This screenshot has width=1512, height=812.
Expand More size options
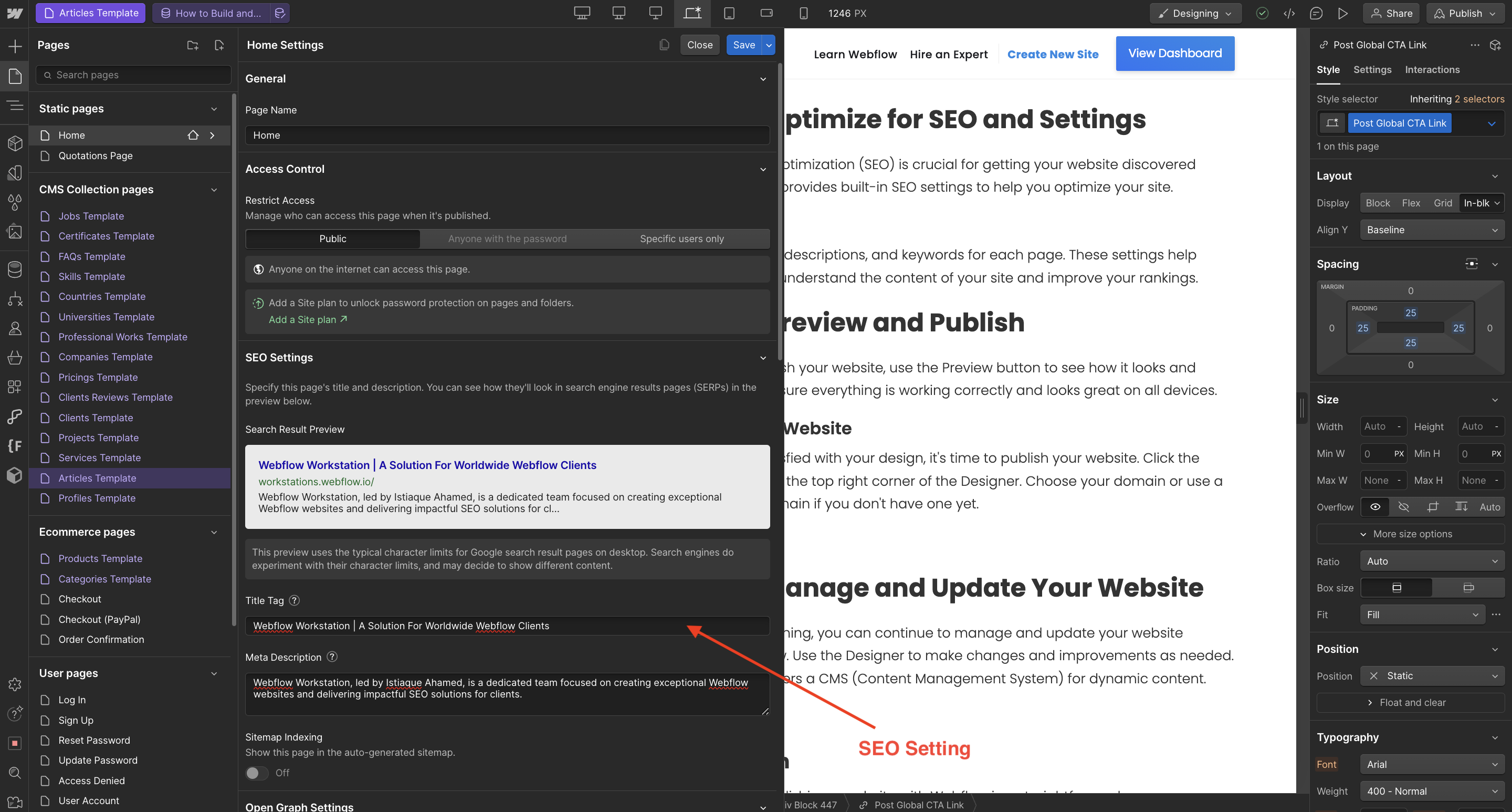point(1411,534)
